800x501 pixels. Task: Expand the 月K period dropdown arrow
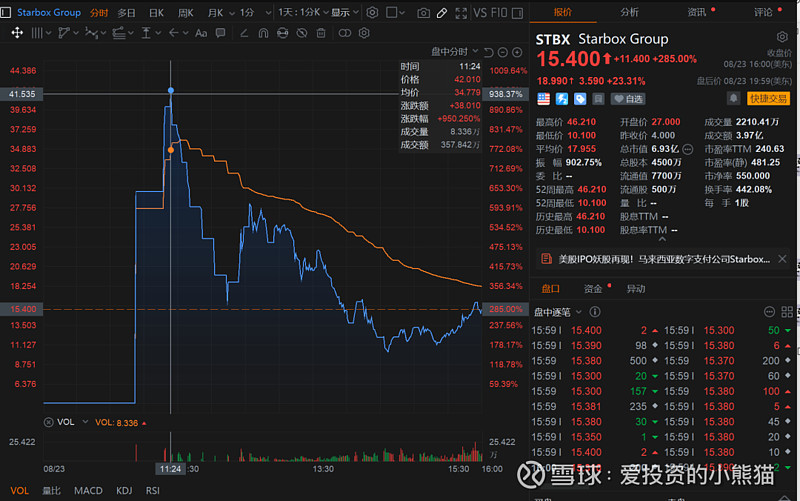[232, 13]
